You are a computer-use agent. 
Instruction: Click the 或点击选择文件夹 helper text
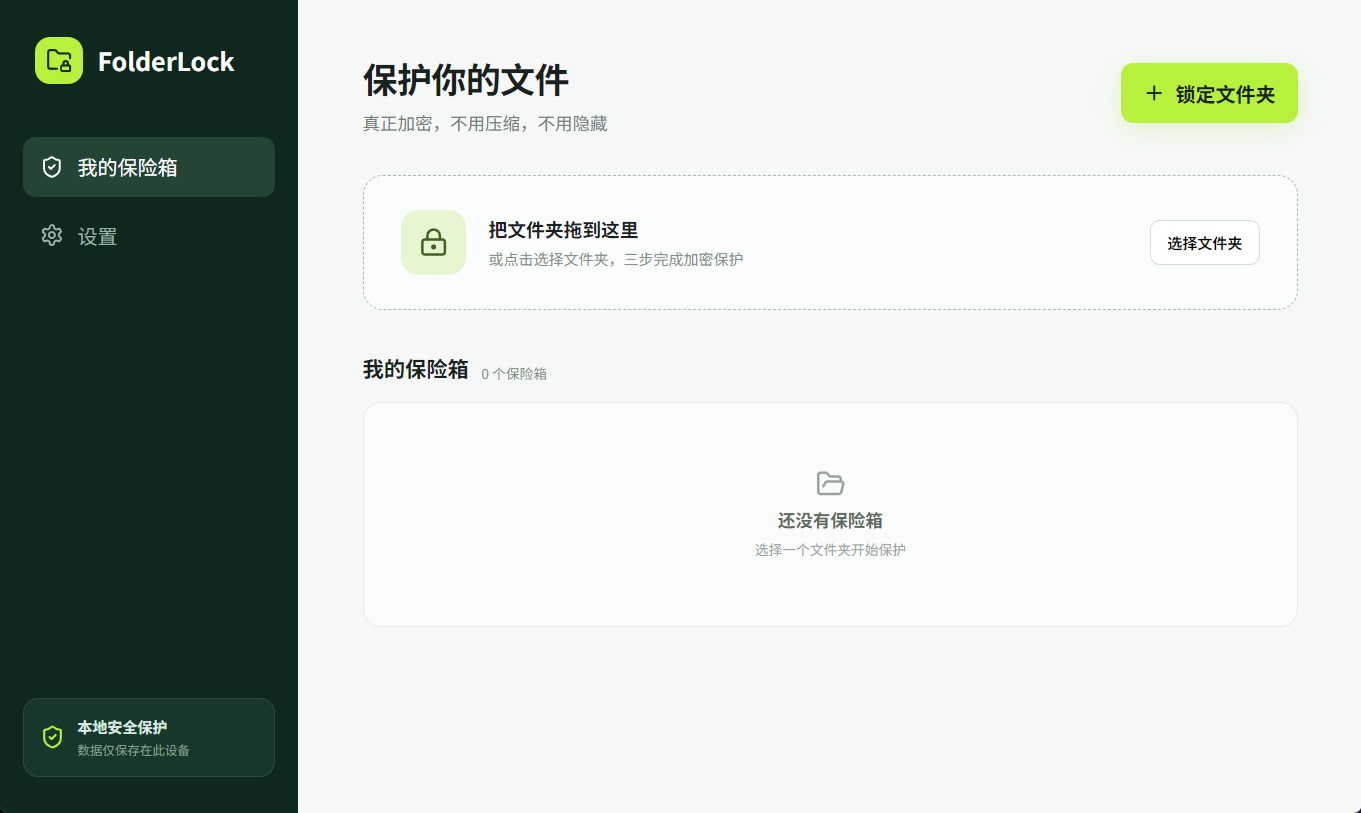[x=615, y=260]
